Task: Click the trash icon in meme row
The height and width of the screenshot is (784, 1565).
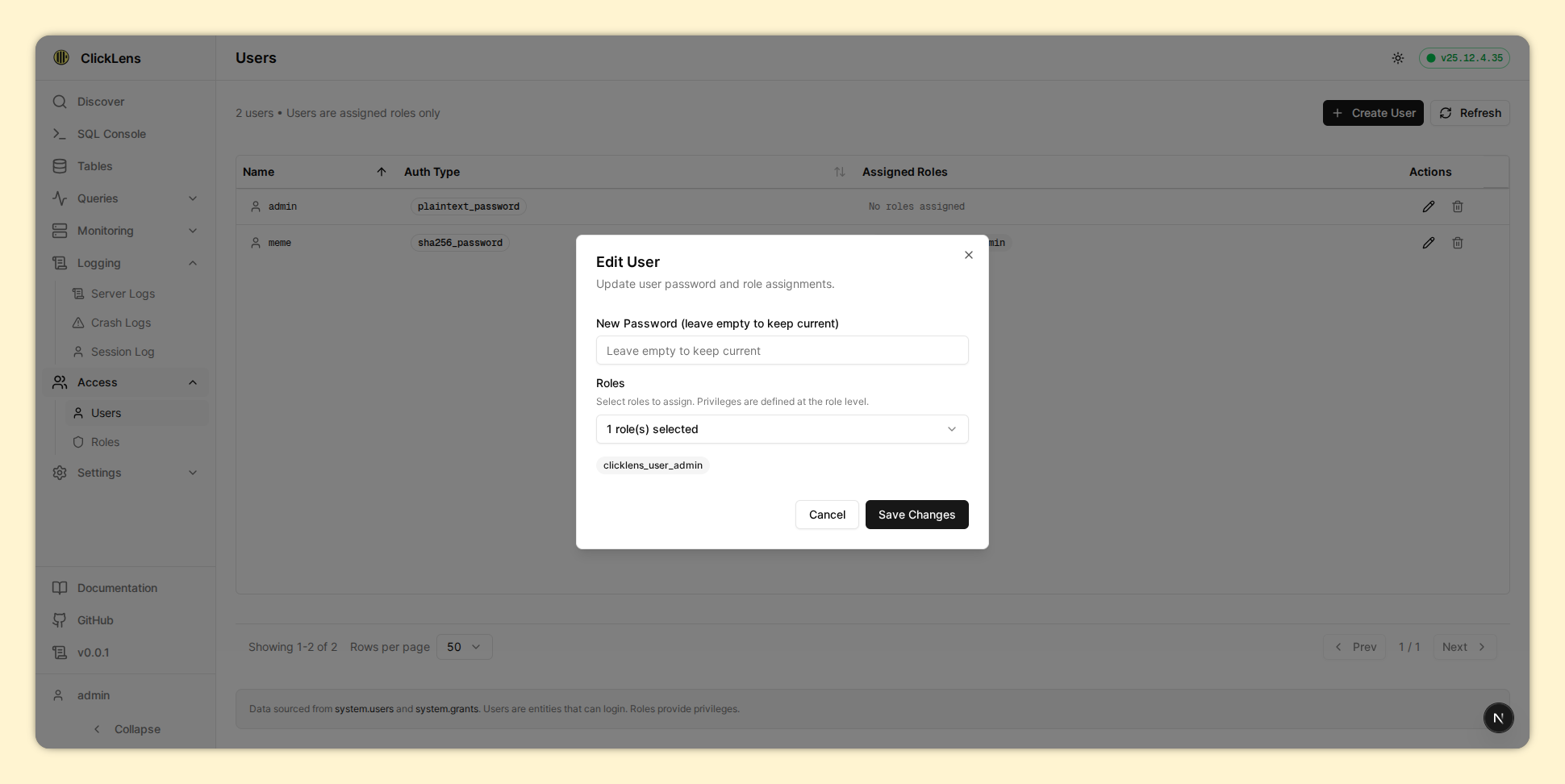Action: [1457, 243]
